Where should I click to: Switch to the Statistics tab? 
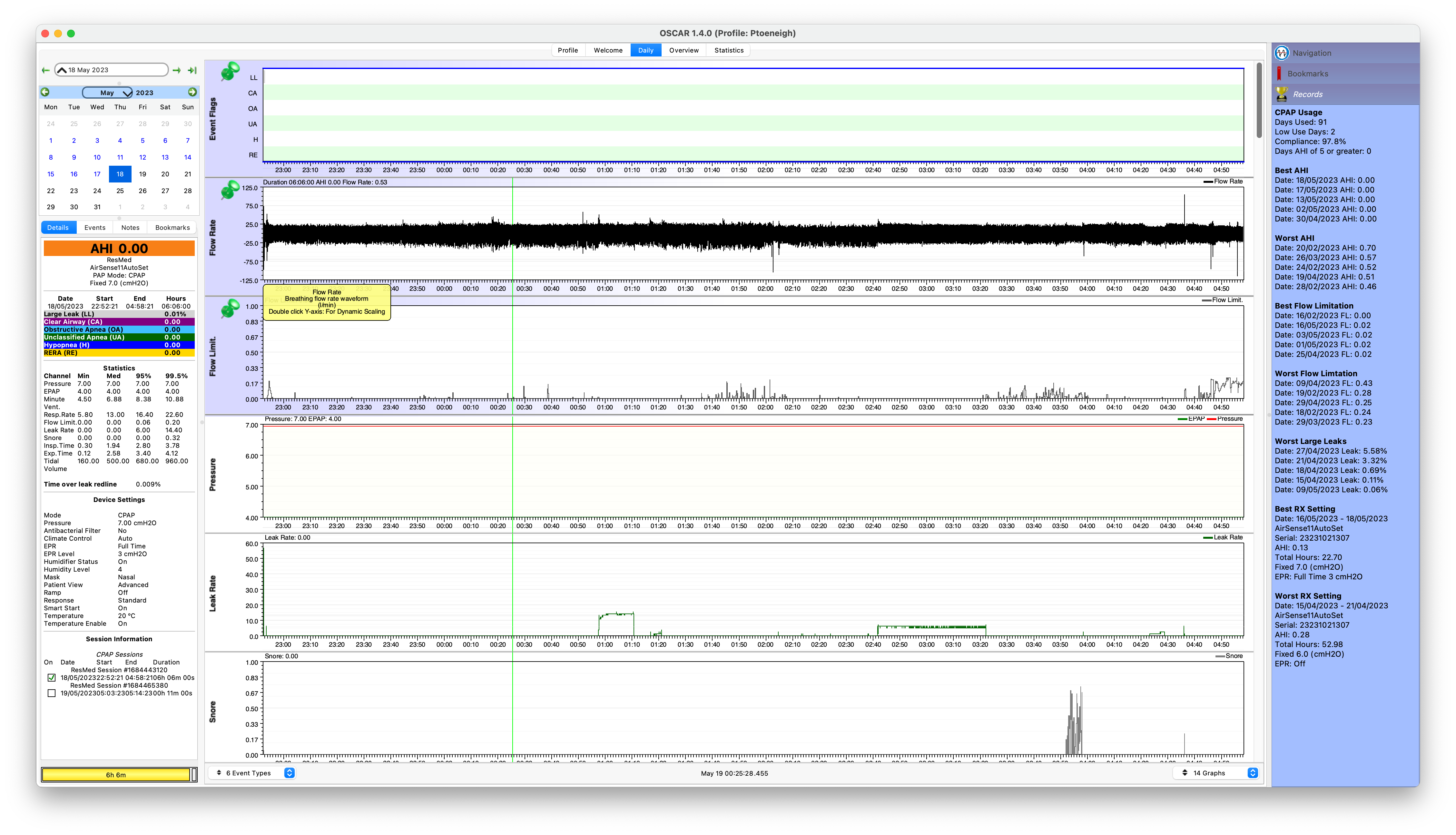coord(728,51)
